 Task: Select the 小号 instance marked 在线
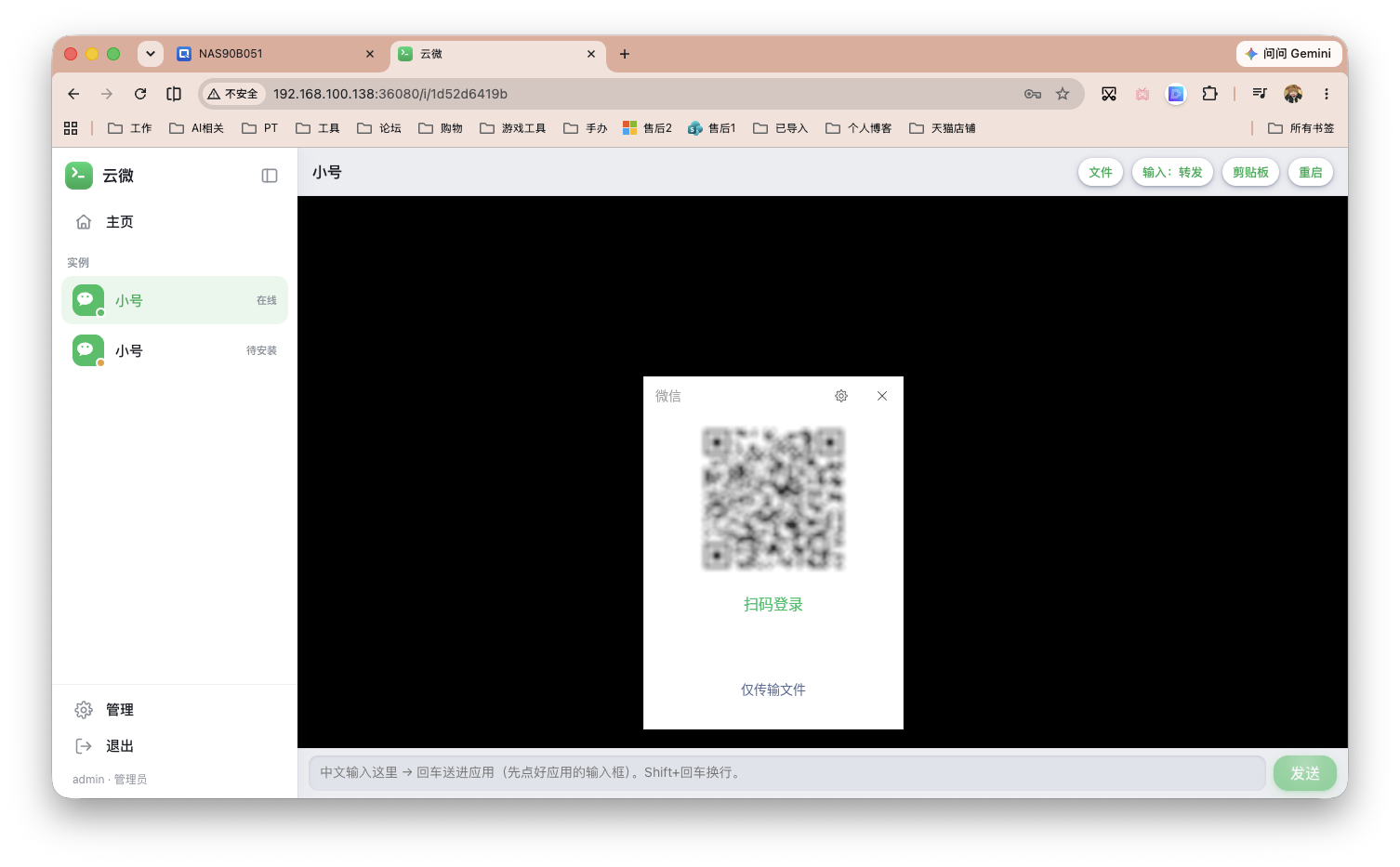pos(175,300)
